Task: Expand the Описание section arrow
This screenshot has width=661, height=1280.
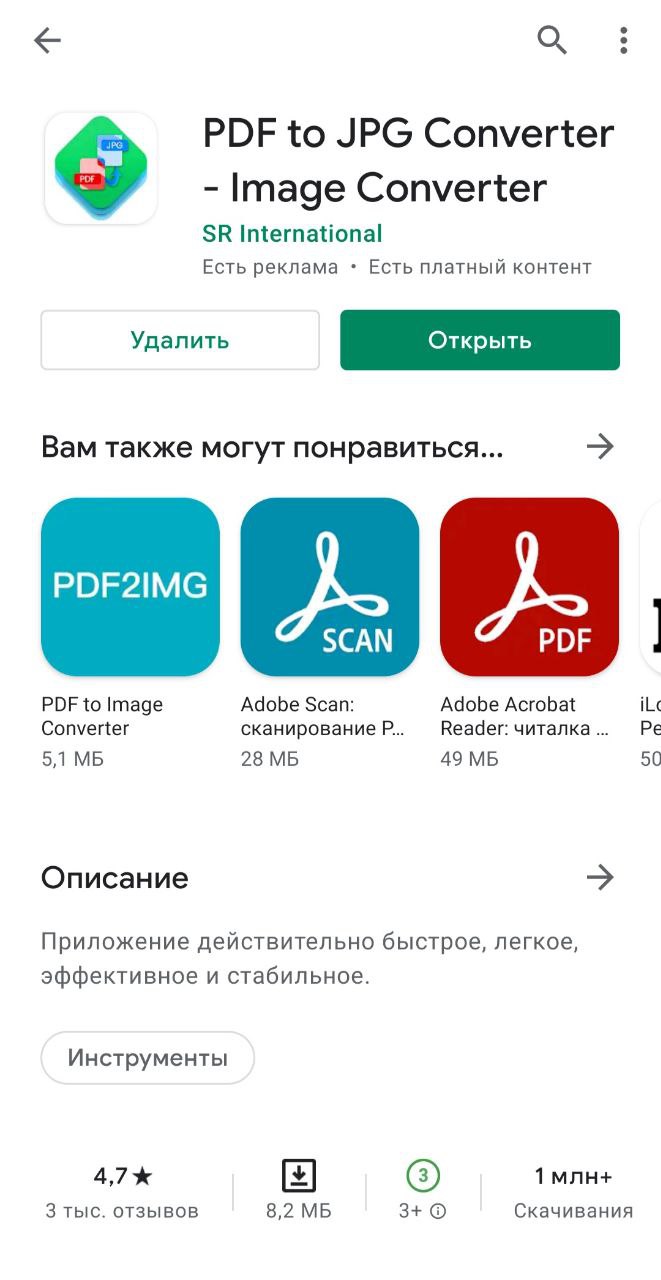Action: 600,878
